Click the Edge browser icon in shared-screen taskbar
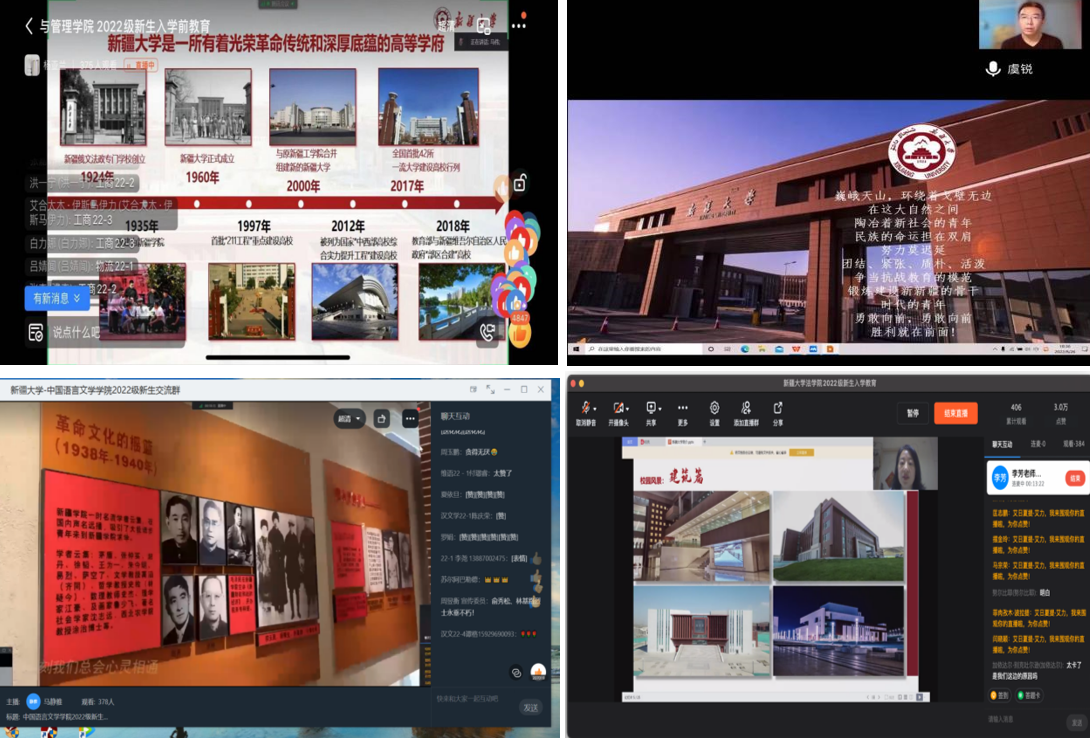Screen dimensions: 1090x738 coord(745,349)
